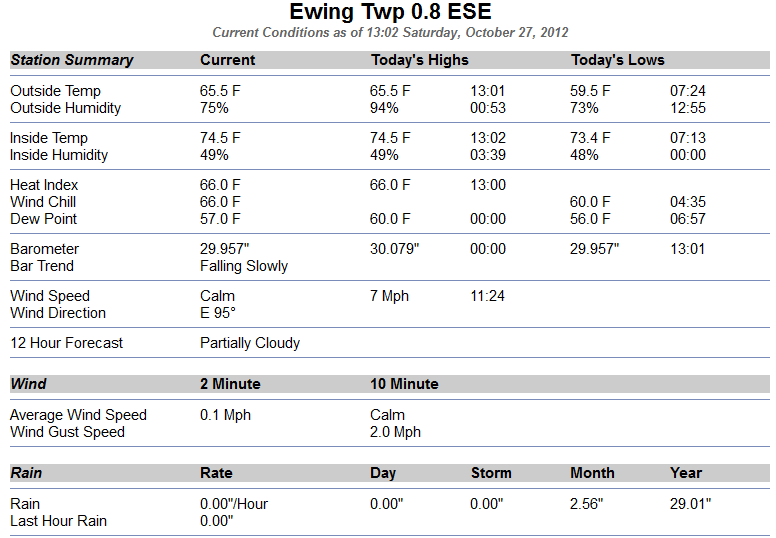Image resolution: width=776 pixels, height=538 pixels.
Task: Click the Rain section header
Action: coord(26,473)
